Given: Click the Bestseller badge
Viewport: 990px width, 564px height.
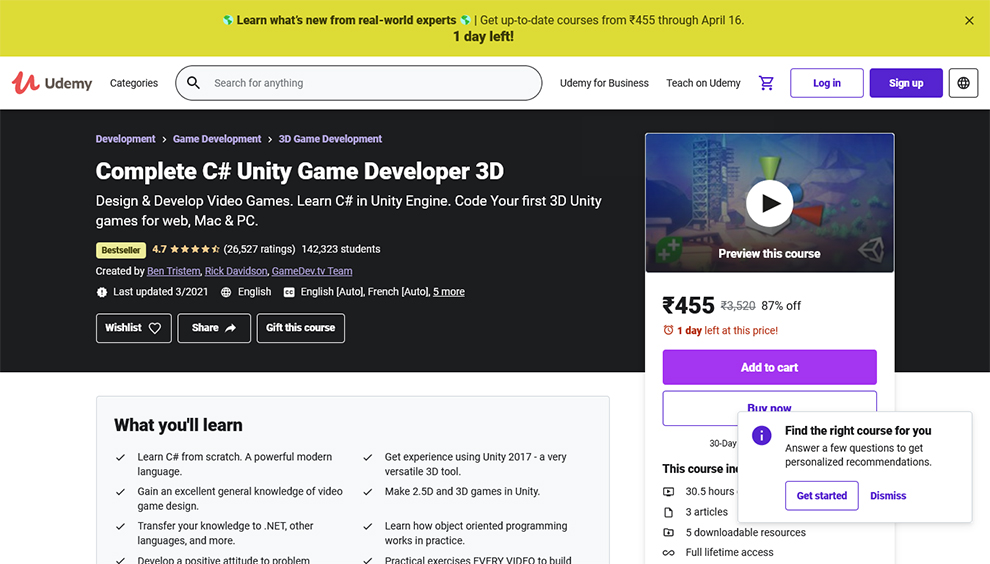Looking at the screenshot, I should (121, 250).
